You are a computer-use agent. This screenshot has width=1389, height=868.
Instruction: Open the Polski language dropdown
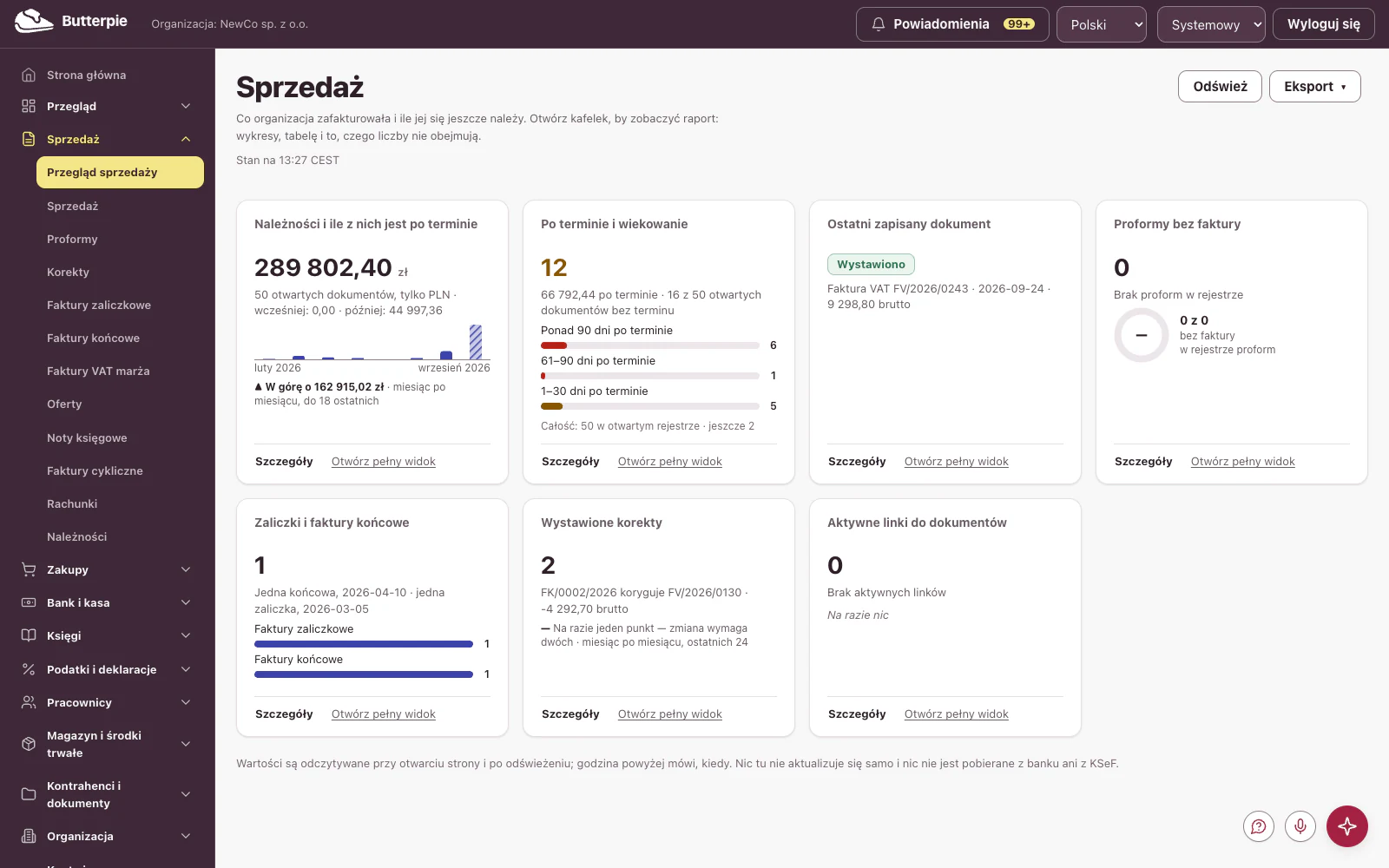coord(1102,24)
